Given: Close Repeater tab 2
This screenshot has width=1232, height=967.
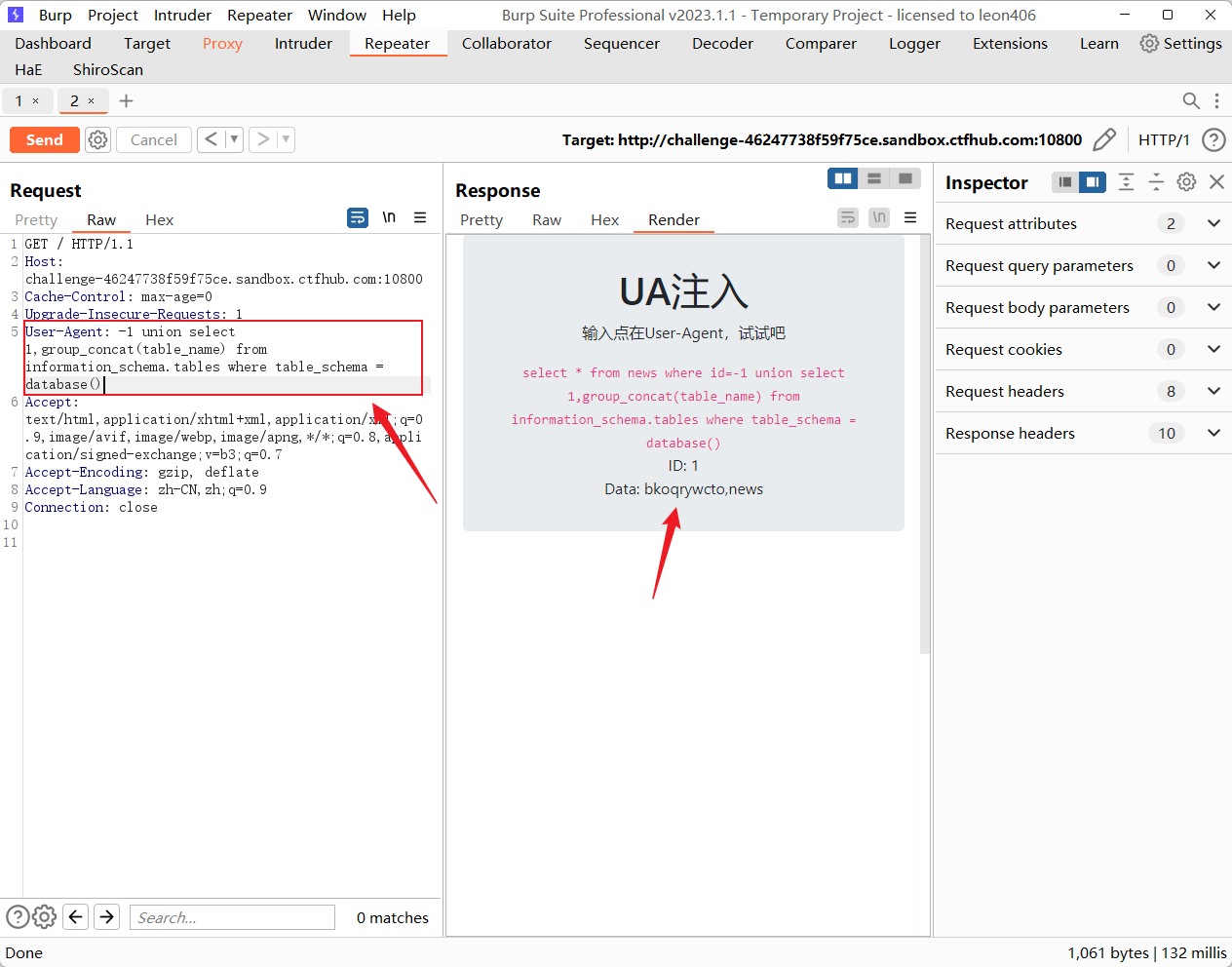Looking at the screenshot, I should (x=92, y=100).
